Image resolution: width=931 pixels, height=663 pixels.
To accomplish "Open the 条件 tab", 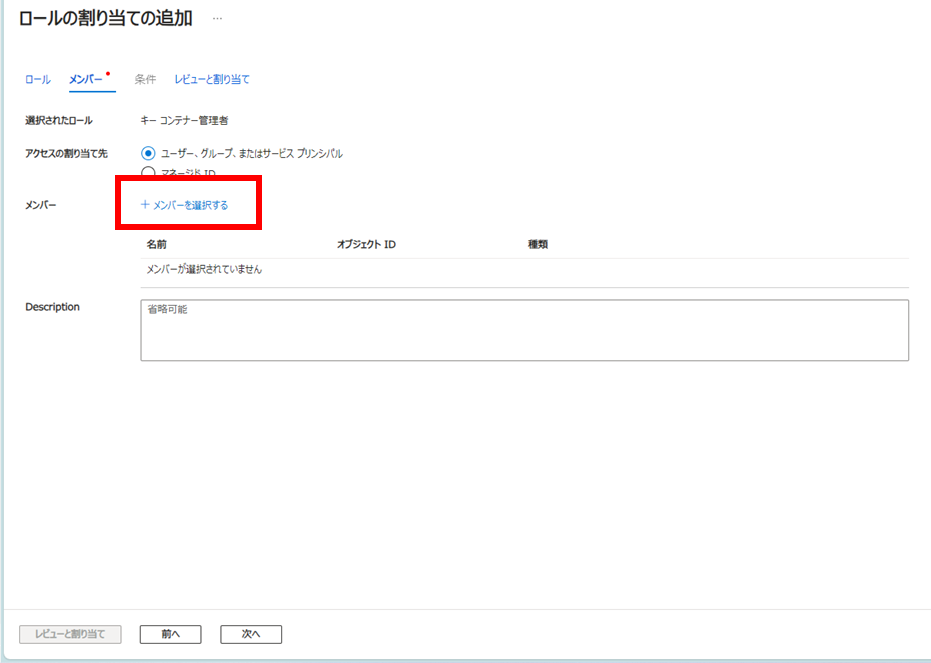I will click(147, 79).
